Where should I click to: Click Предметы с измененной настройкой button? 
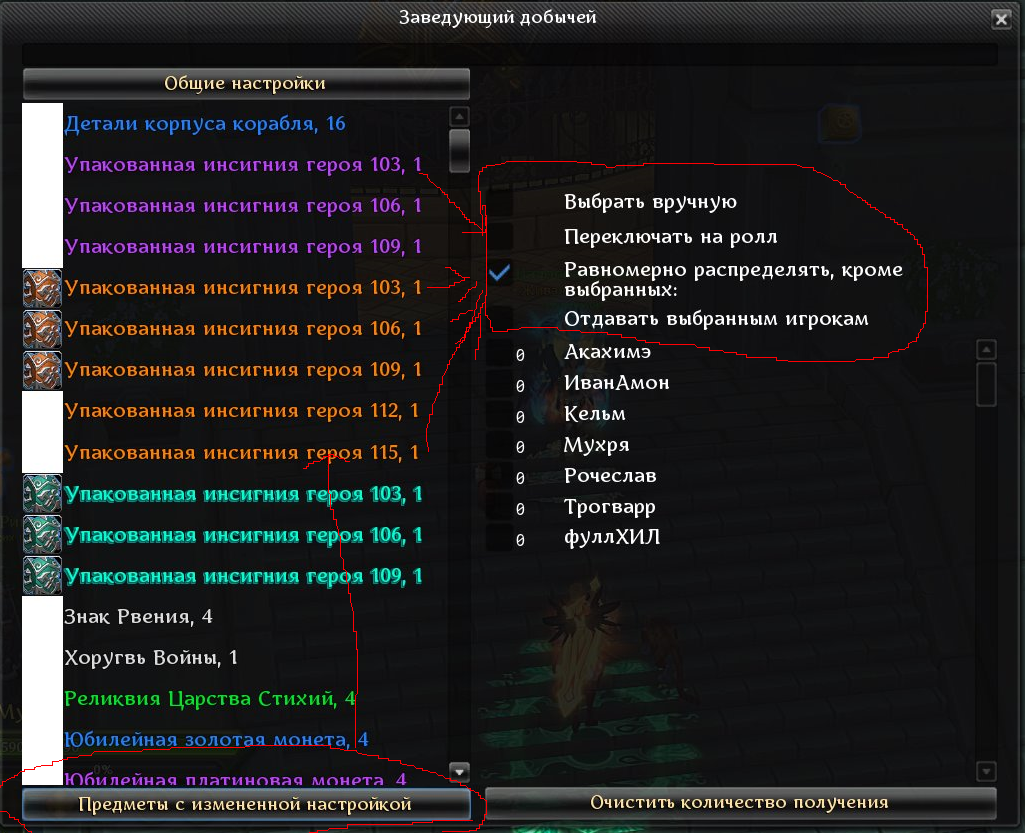[246, 804]
